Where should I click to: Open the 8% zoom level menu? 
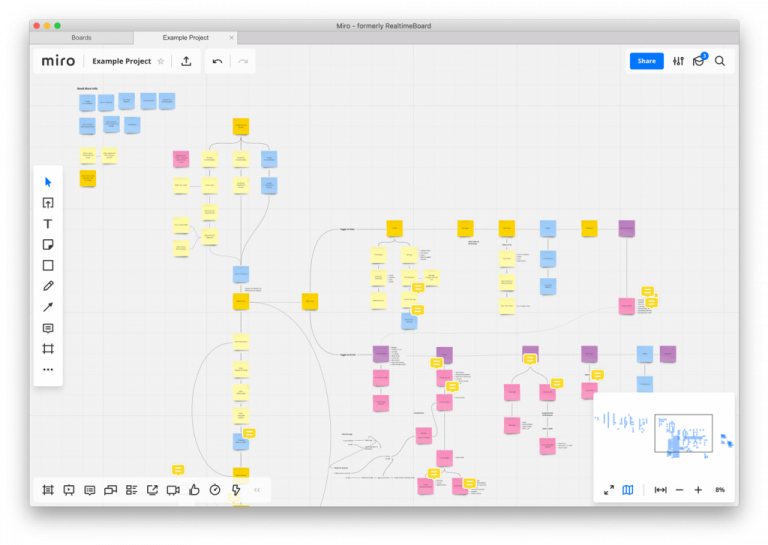point(719,490)
